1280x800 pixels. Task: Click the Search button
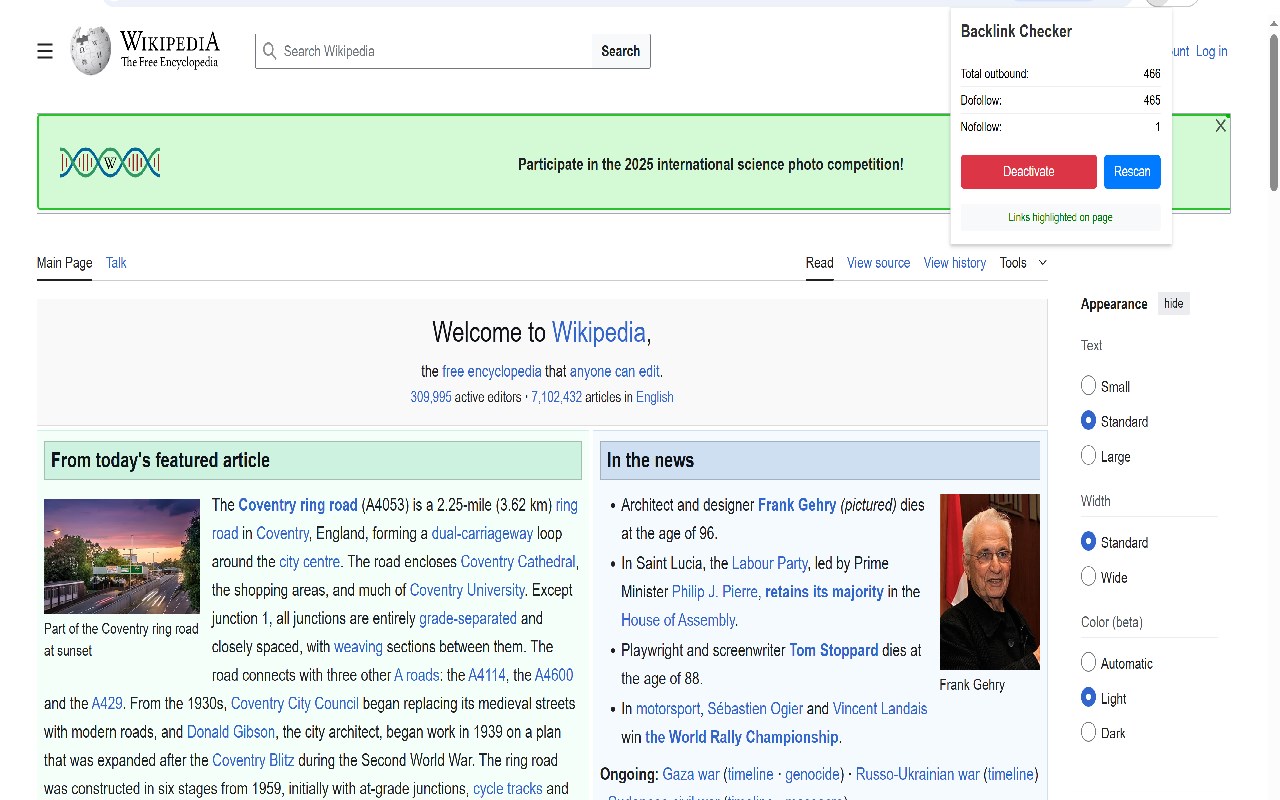pyautogui.click(x=620, y=51)
